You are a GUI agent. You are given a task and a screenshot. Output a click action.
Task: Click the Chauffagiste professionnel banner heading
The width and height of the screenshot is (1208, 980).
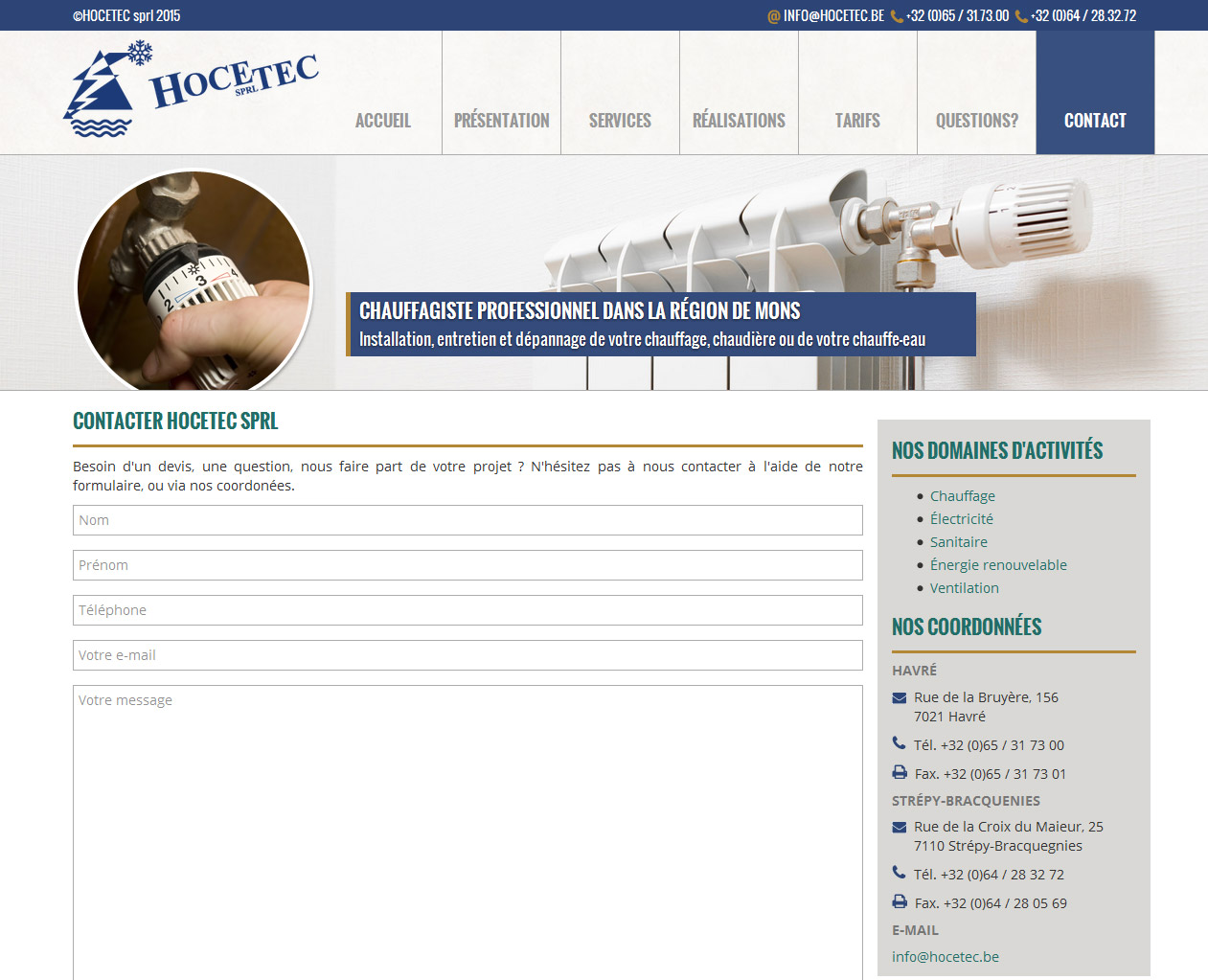tap(580, 311)
